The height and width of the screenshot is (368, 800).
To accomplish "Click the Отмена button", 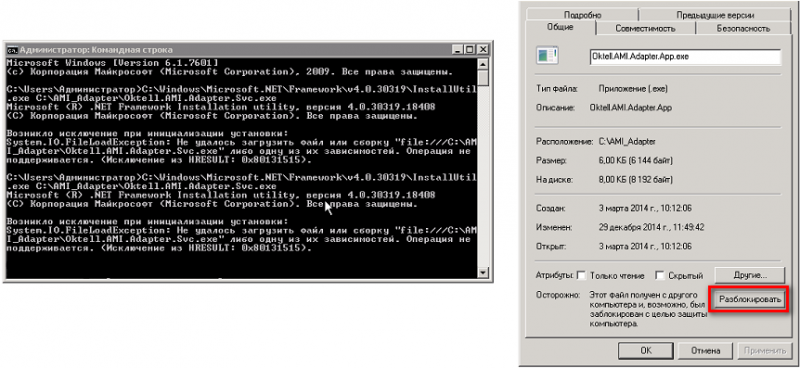I will coord(705,351).
